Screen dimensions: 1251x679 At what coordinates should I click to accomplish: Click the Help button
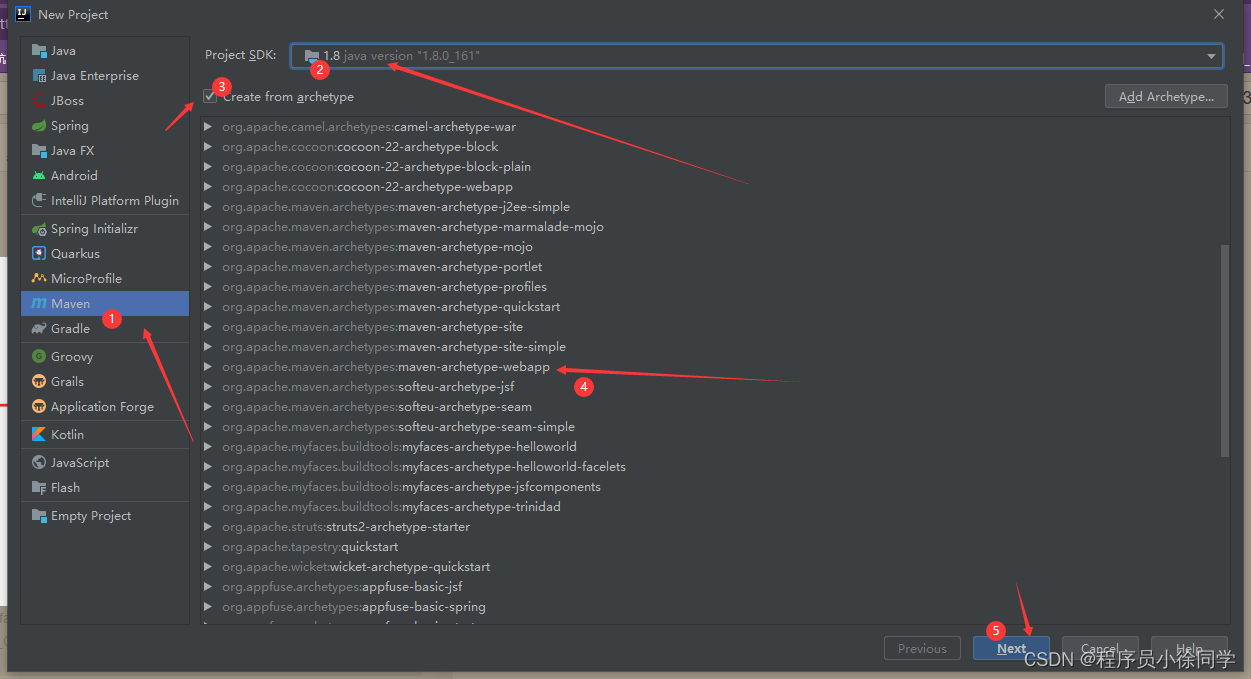click(x=1189, y=648)
